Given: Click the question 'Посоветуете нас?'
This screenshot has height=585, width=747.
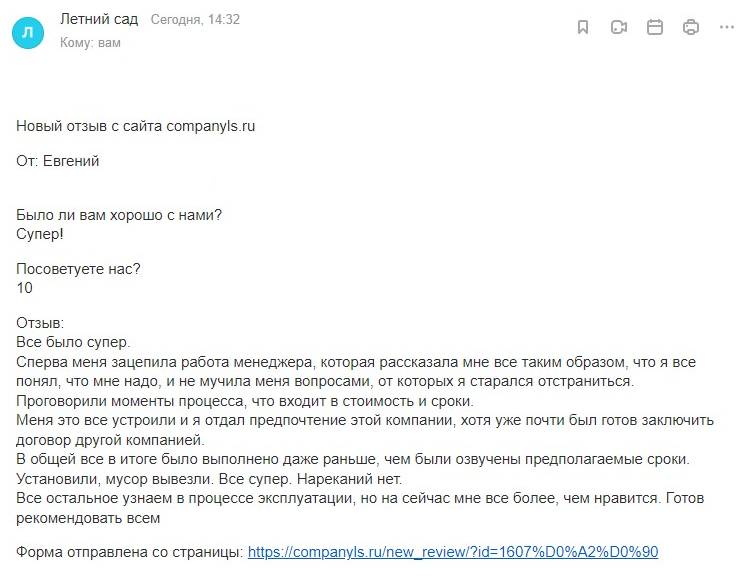Looking at the screenshot, I should coord(79,269).
